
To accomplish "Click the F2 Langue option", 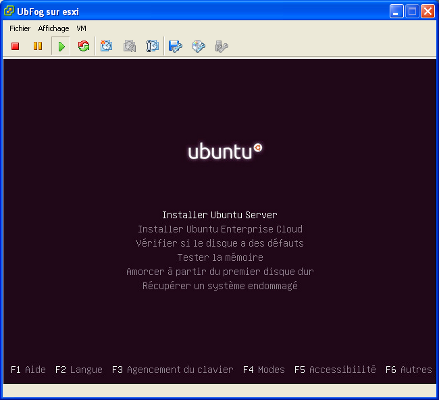I will tap(79, 369).
